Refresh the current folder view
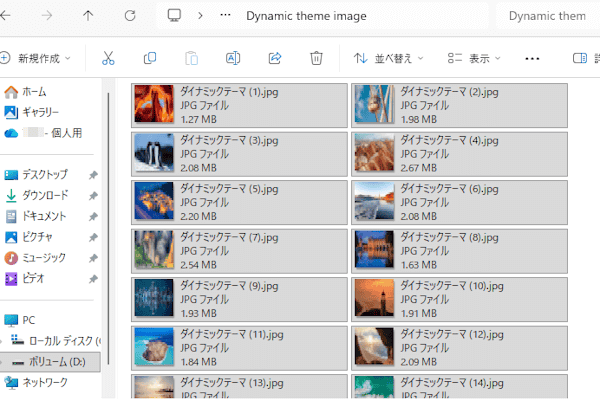This screenshot has width=600, height=401. (130, 16)
